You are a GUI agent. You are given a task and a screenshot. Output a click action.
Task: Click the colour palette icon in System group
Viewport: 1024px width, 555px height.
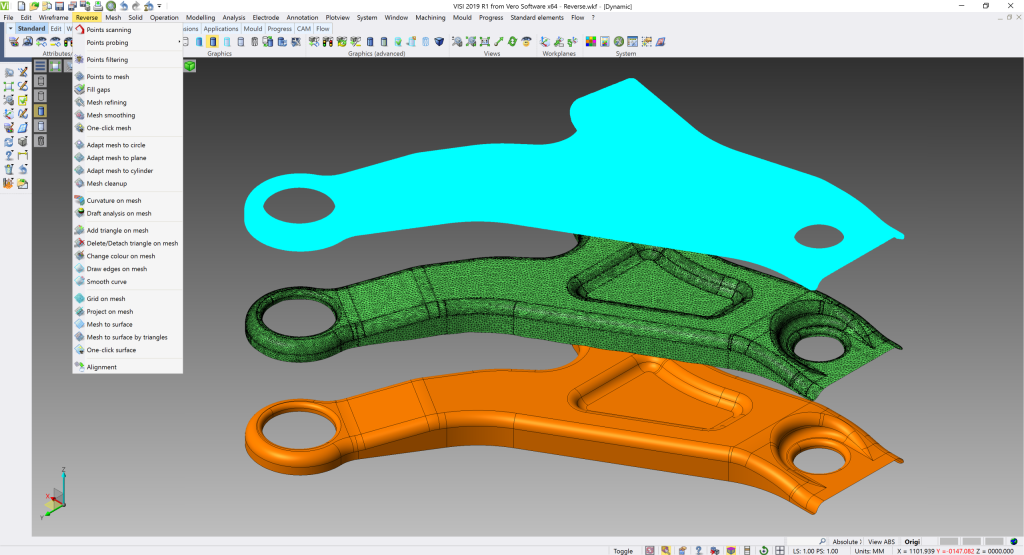pyautogui.click(x=590, y=42)
